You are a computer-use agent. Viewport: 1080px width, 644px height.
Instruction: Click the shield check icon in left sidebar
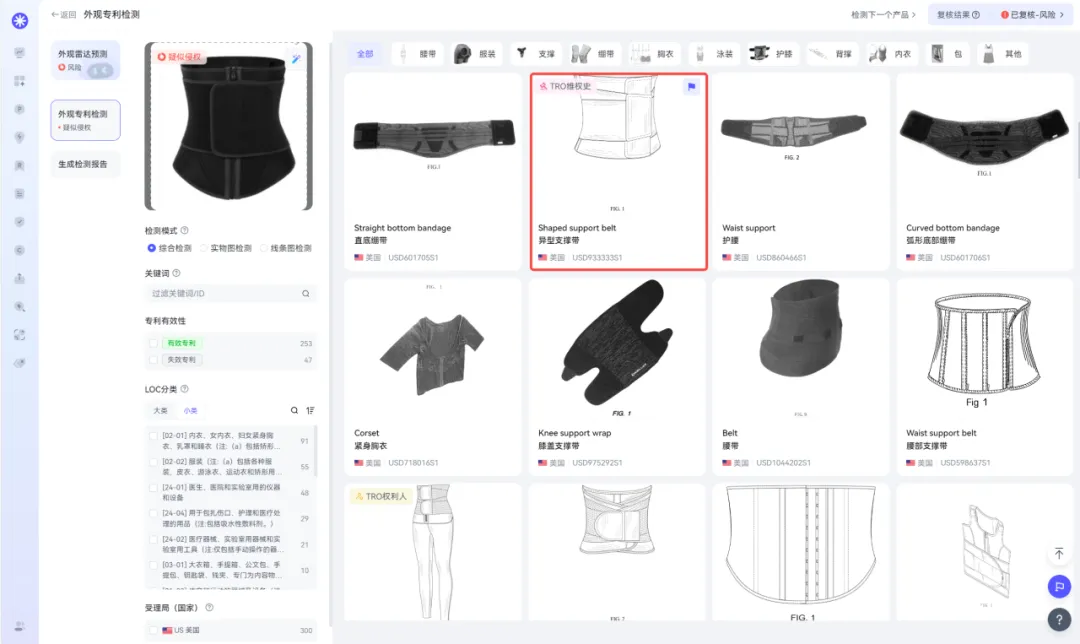point(19,222)
